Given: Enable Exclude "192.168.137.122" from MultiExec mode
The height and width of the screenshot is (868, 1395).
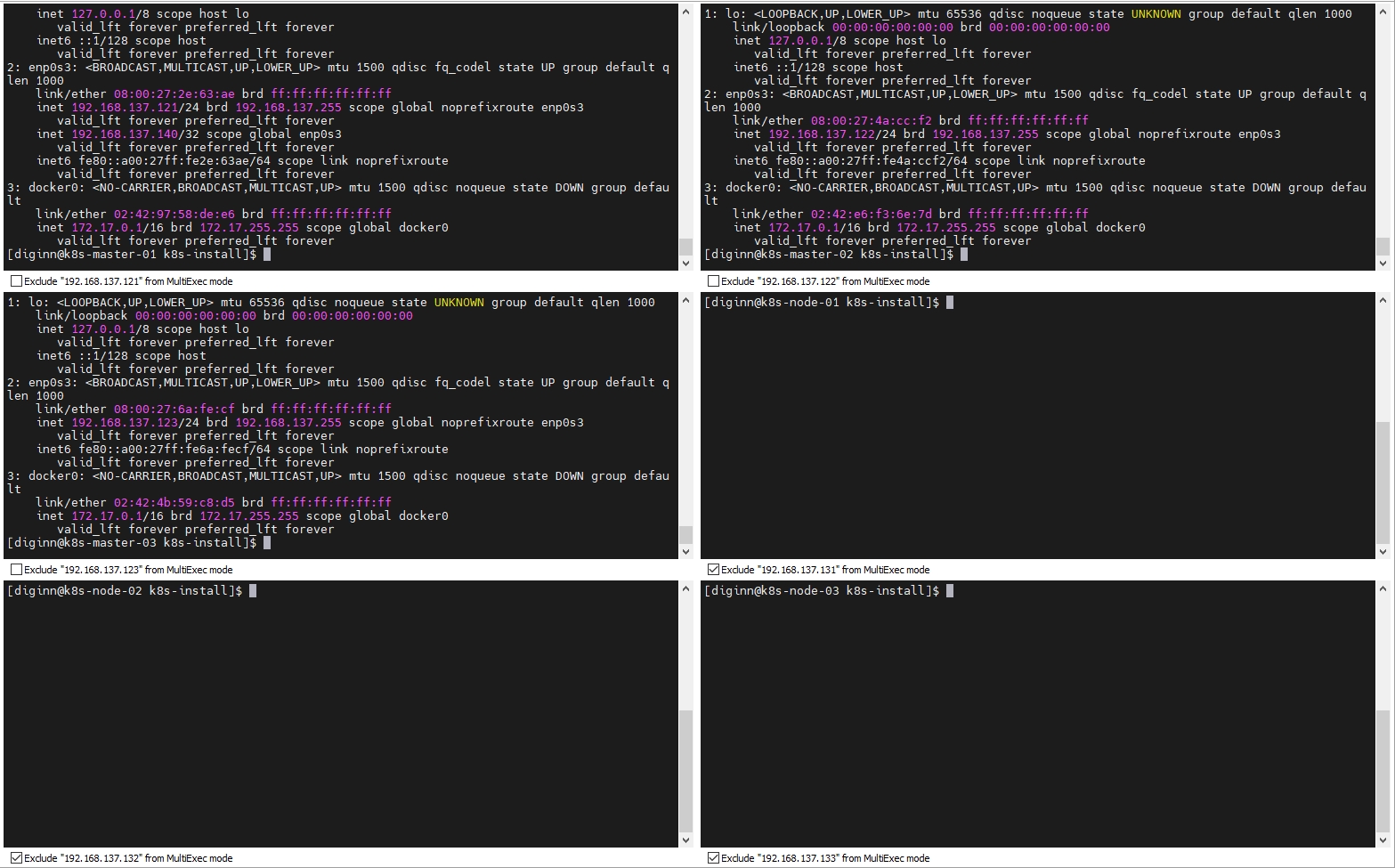Looking at the screenshot, I should (713, 281).
